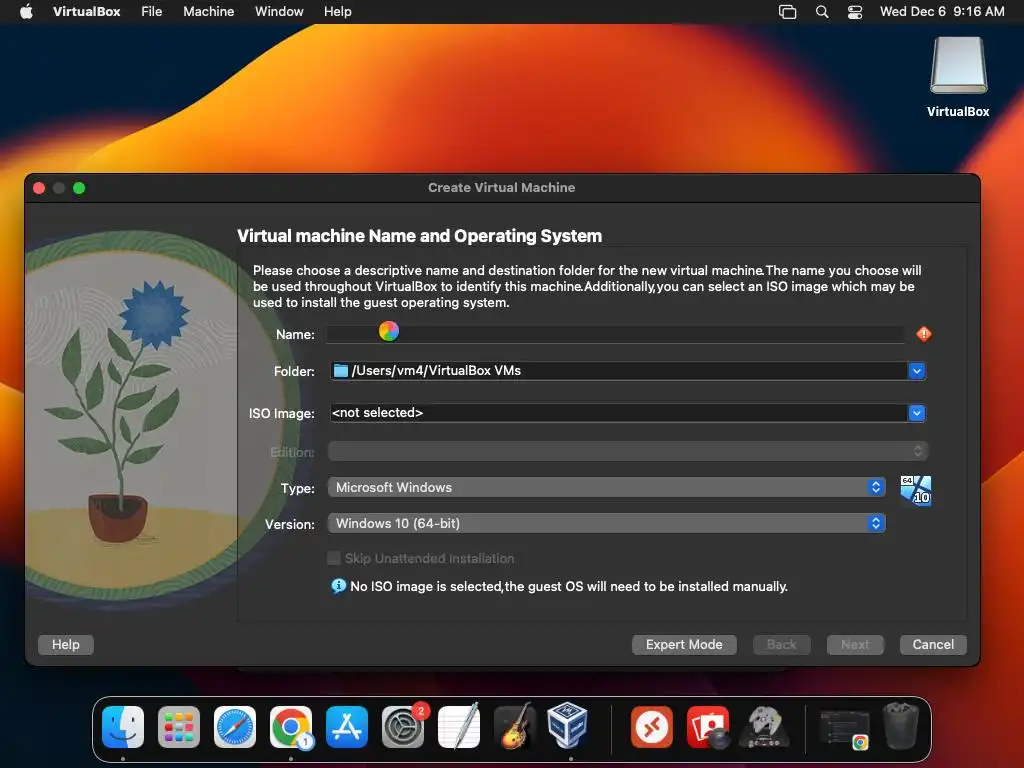This screenshot has height=768, width=1024.
Task: Open TextEdit from the dock
Action: tap(459, 727)
